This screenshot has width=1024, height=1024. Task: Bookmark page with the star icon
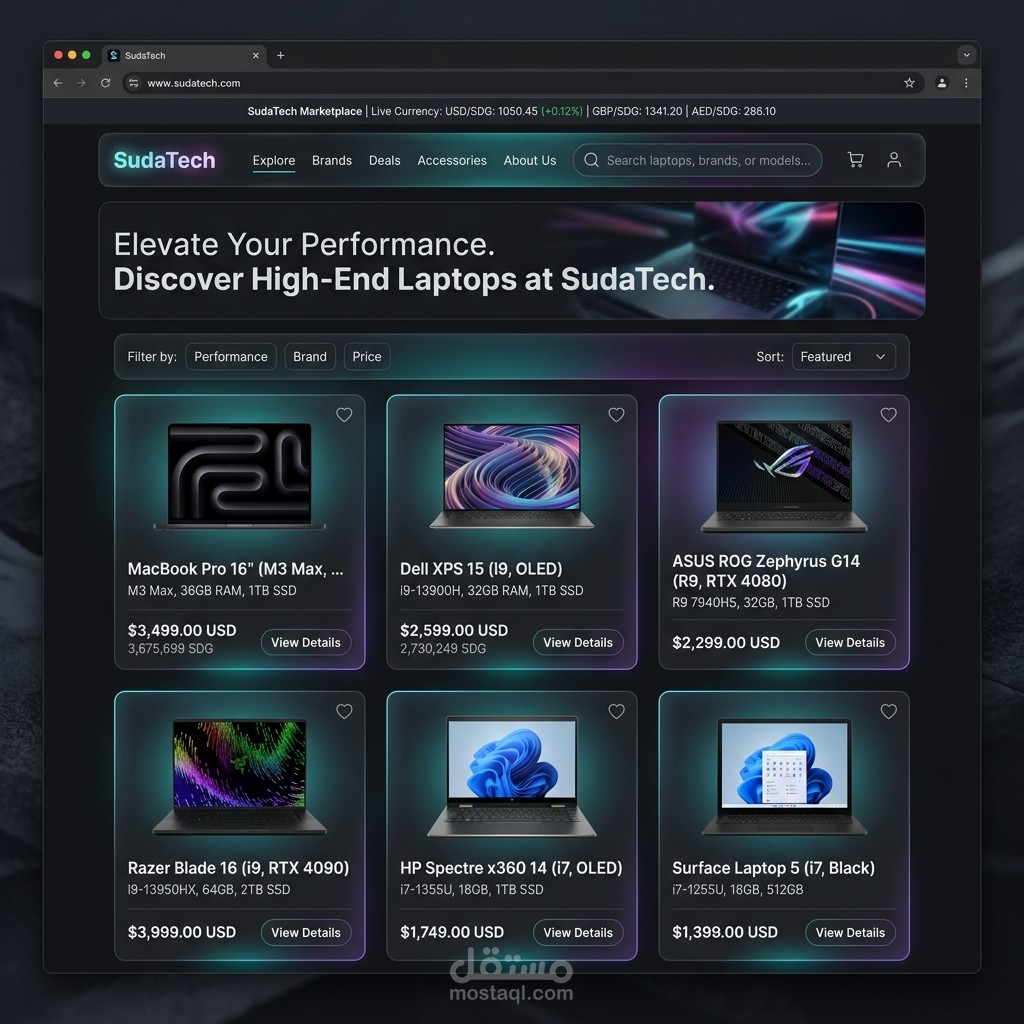909,83
